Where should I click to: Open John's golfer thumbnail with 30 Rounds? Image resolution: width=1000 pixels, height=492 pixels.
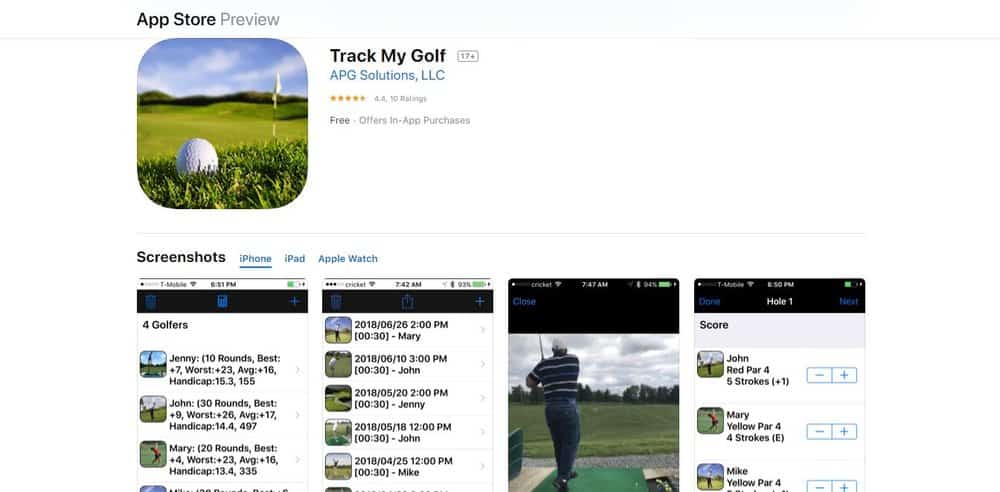[x=153, y=409]
